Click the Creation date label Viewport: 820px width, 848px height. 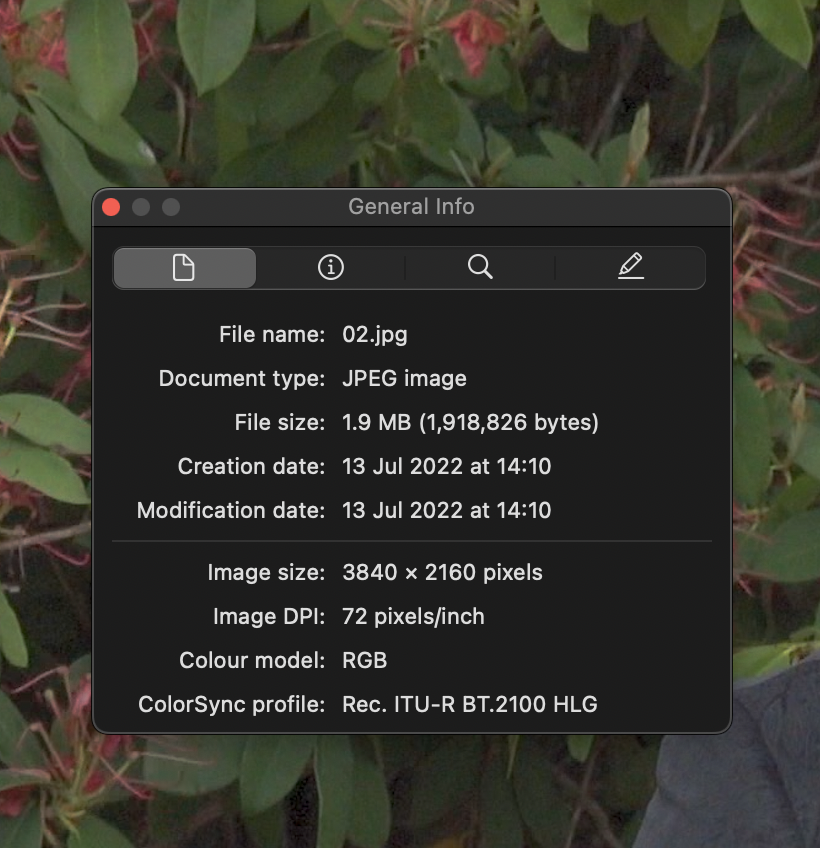[x=252, y=466]
